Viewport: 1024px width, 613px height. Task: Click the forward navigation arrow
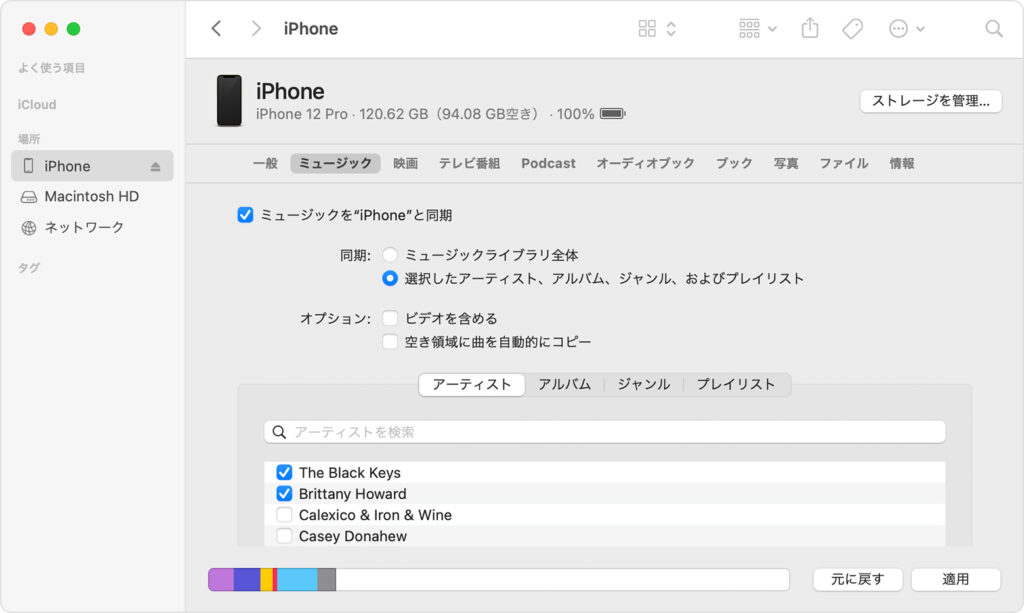tap(256, 28)
